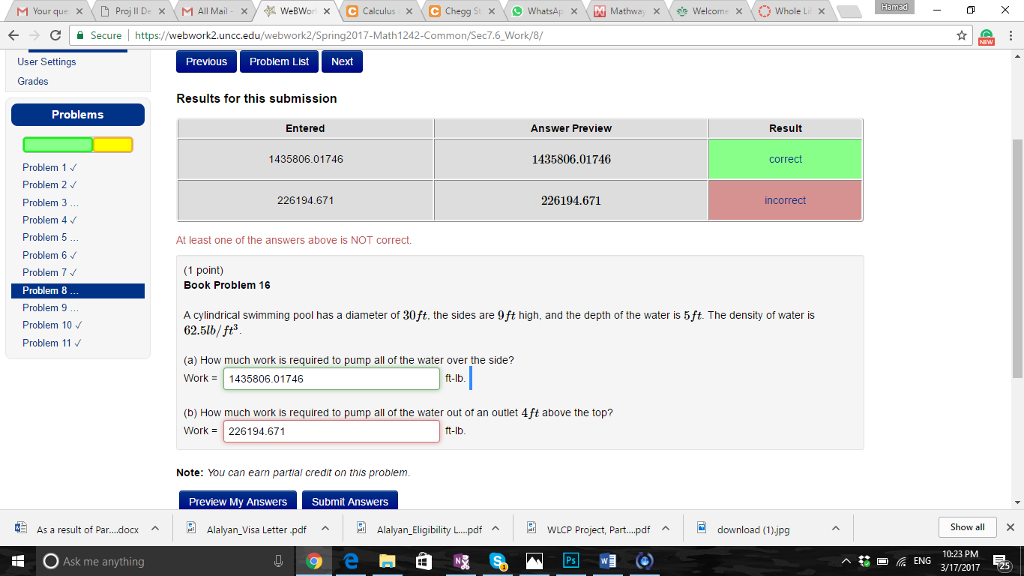This screenshot has width=1024, height=576.
Task: Open Grades in the sidebar
Action: [34, 81]
